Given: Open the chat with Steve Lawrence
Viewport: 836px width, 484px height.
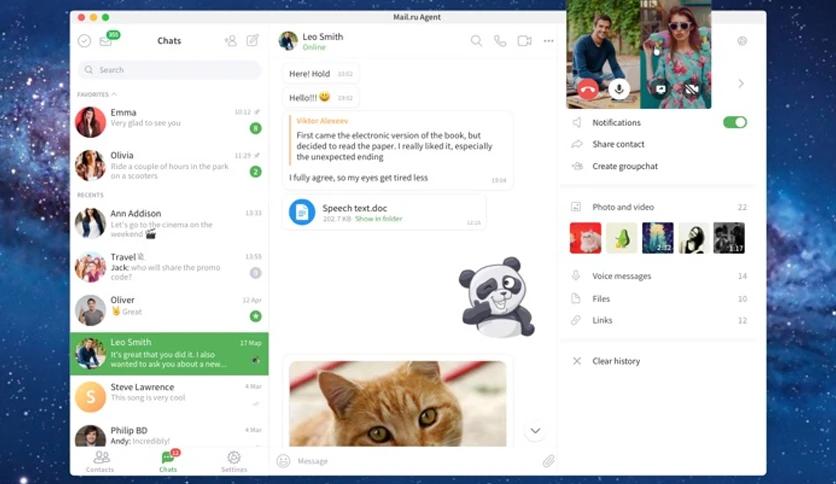Looking at the screenshot, I should (169, 397).
